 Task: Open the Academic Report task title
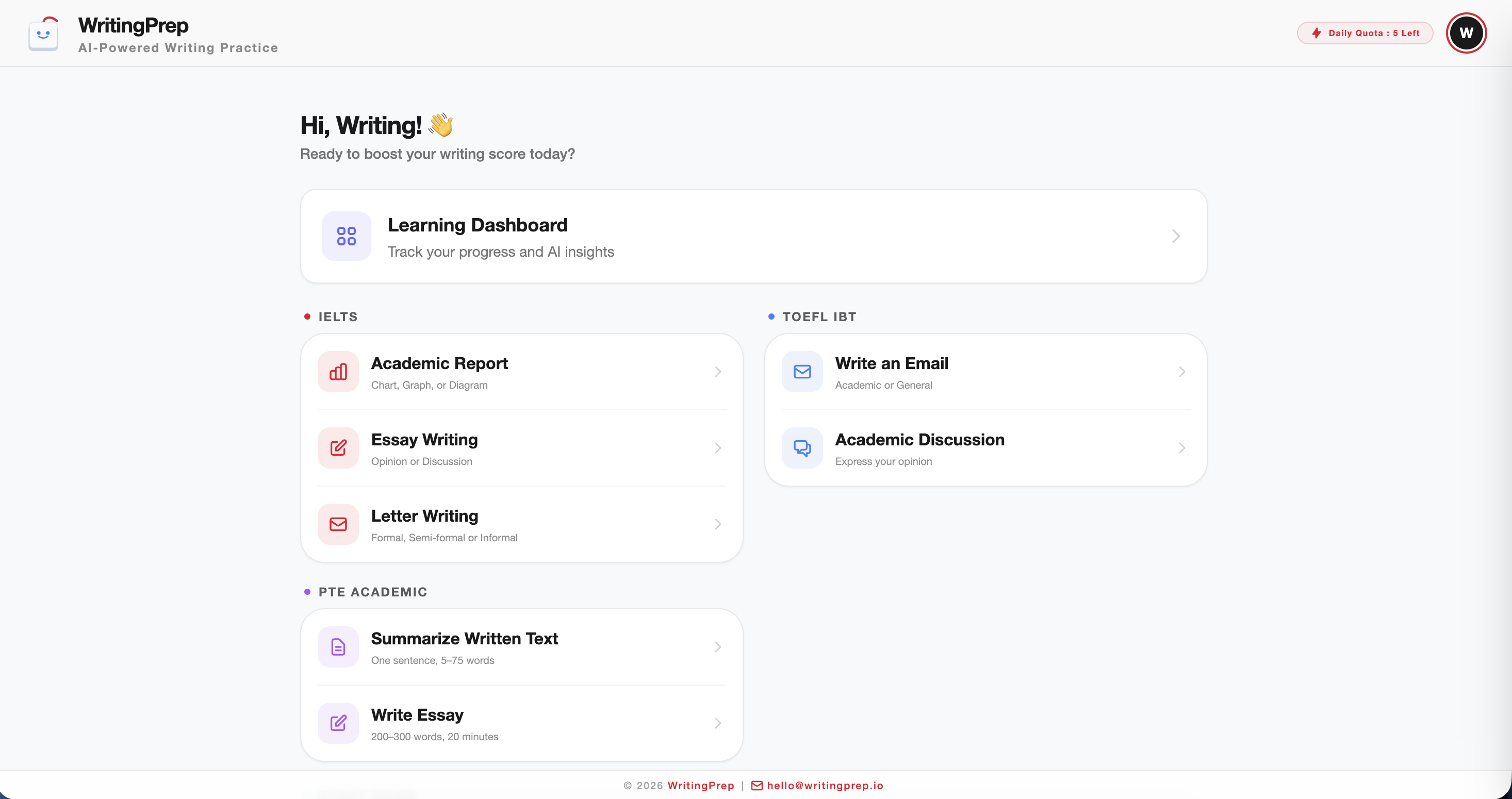coord(439,364)
